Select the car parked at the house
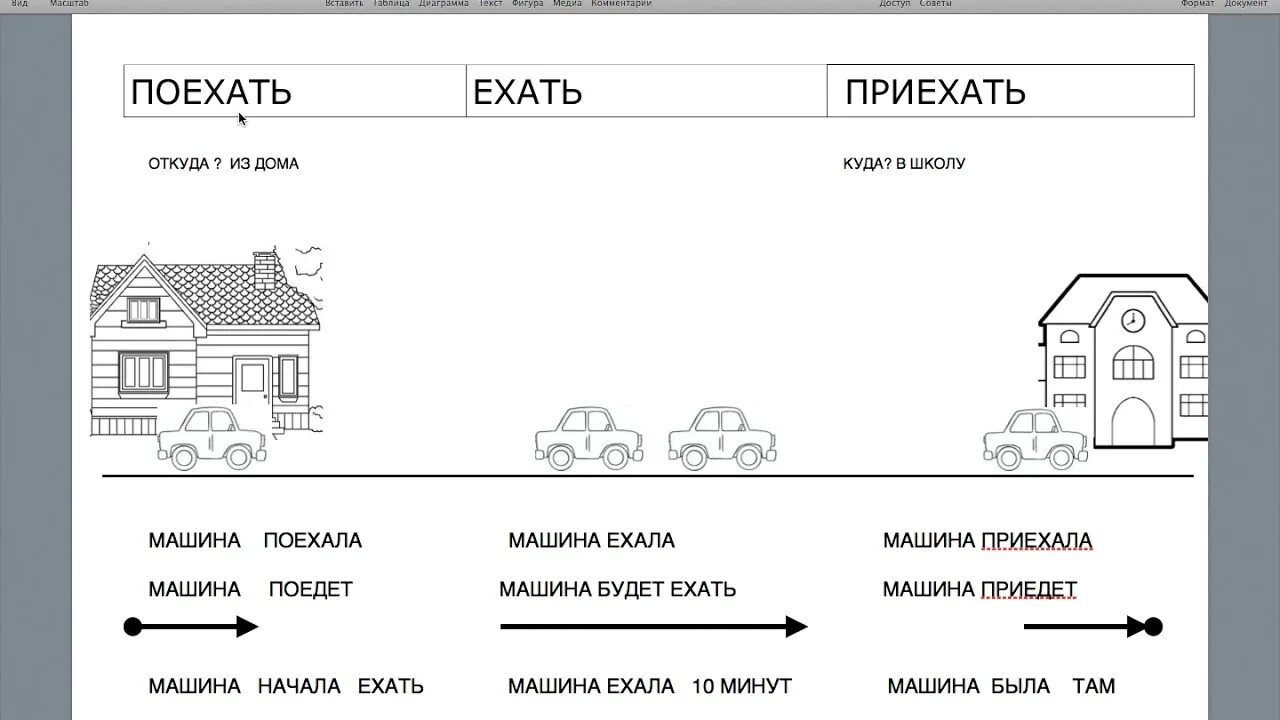This screenshot has width=1280, height=720. tap(212, 438)
